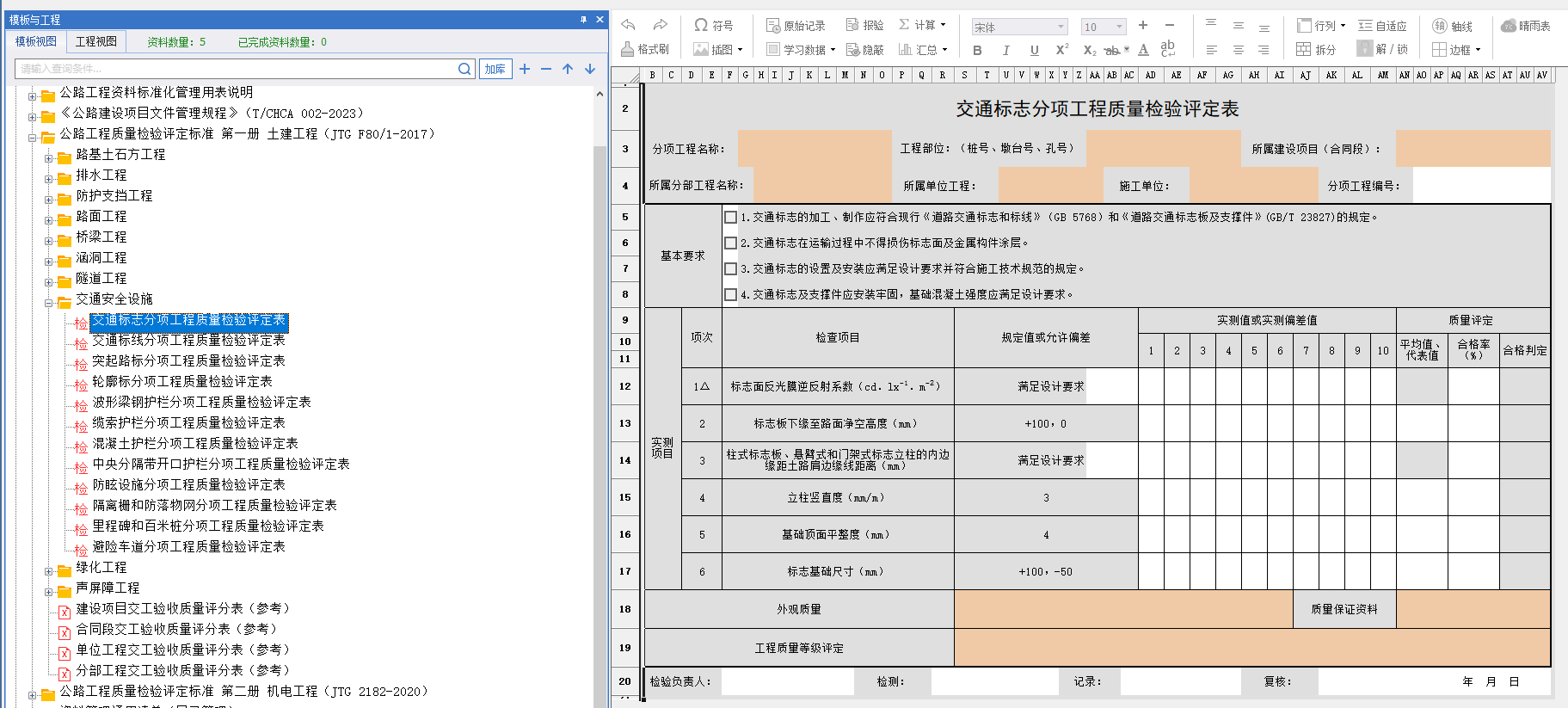Open the 符号 symbol inserter

[713, 26]
